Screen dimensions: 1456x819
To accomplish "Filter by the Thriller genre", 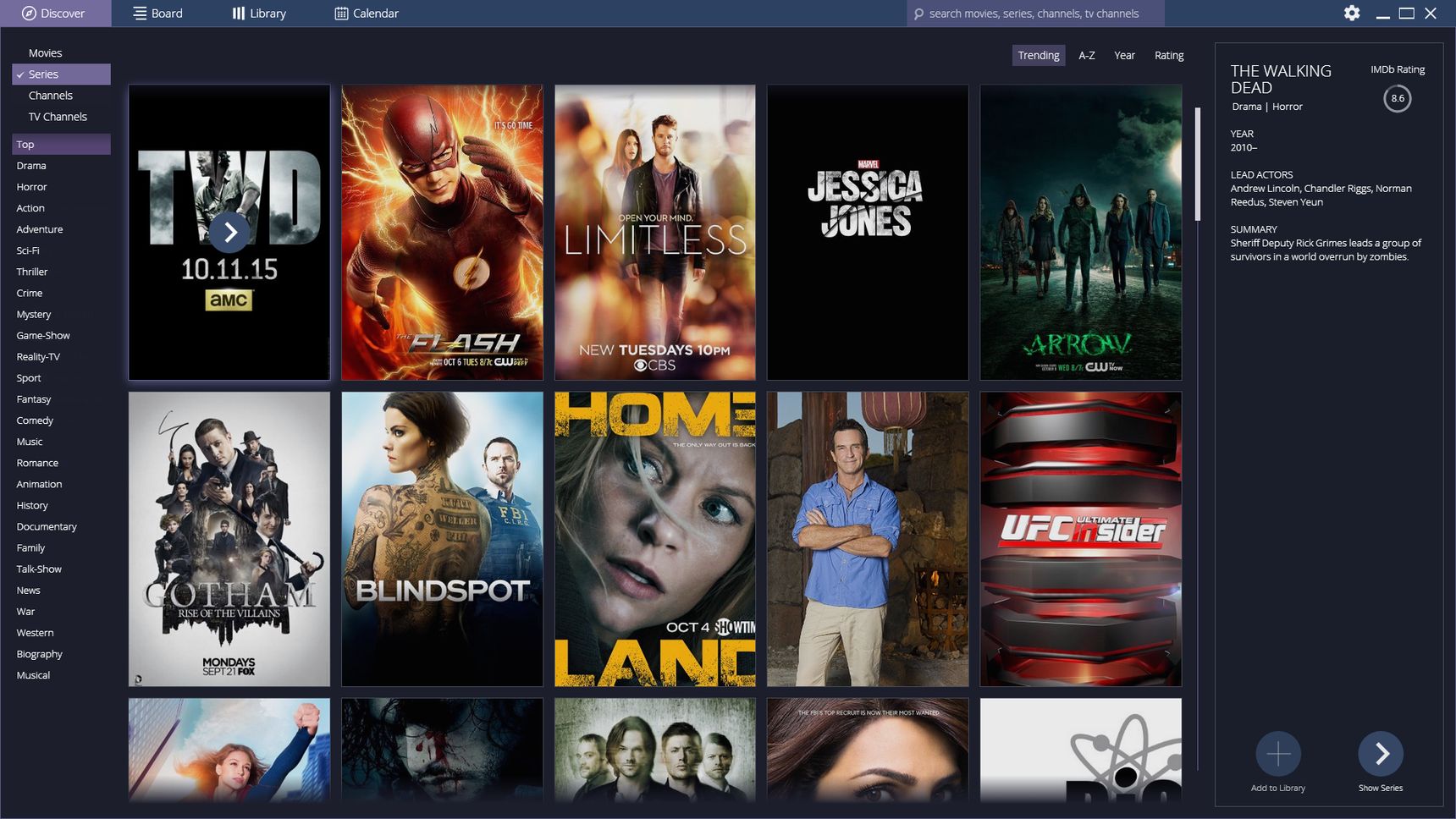I will (x=32, y=272).
